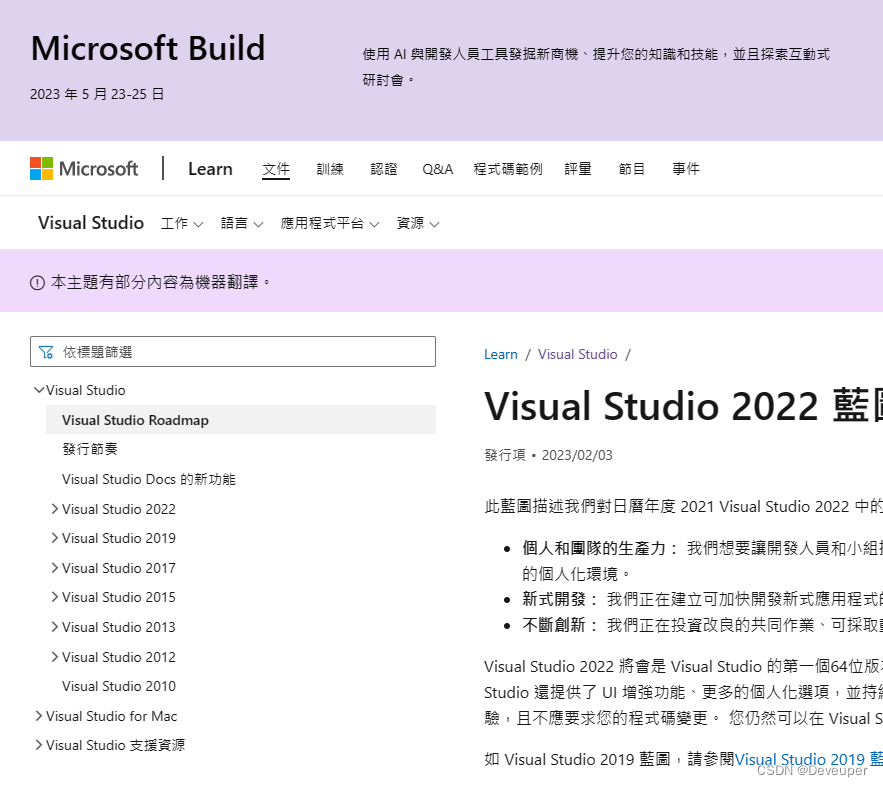Click the info icon in the machine translation banner
The width and height of the screenshot is (883, 787).
click(x=37, y=283)
